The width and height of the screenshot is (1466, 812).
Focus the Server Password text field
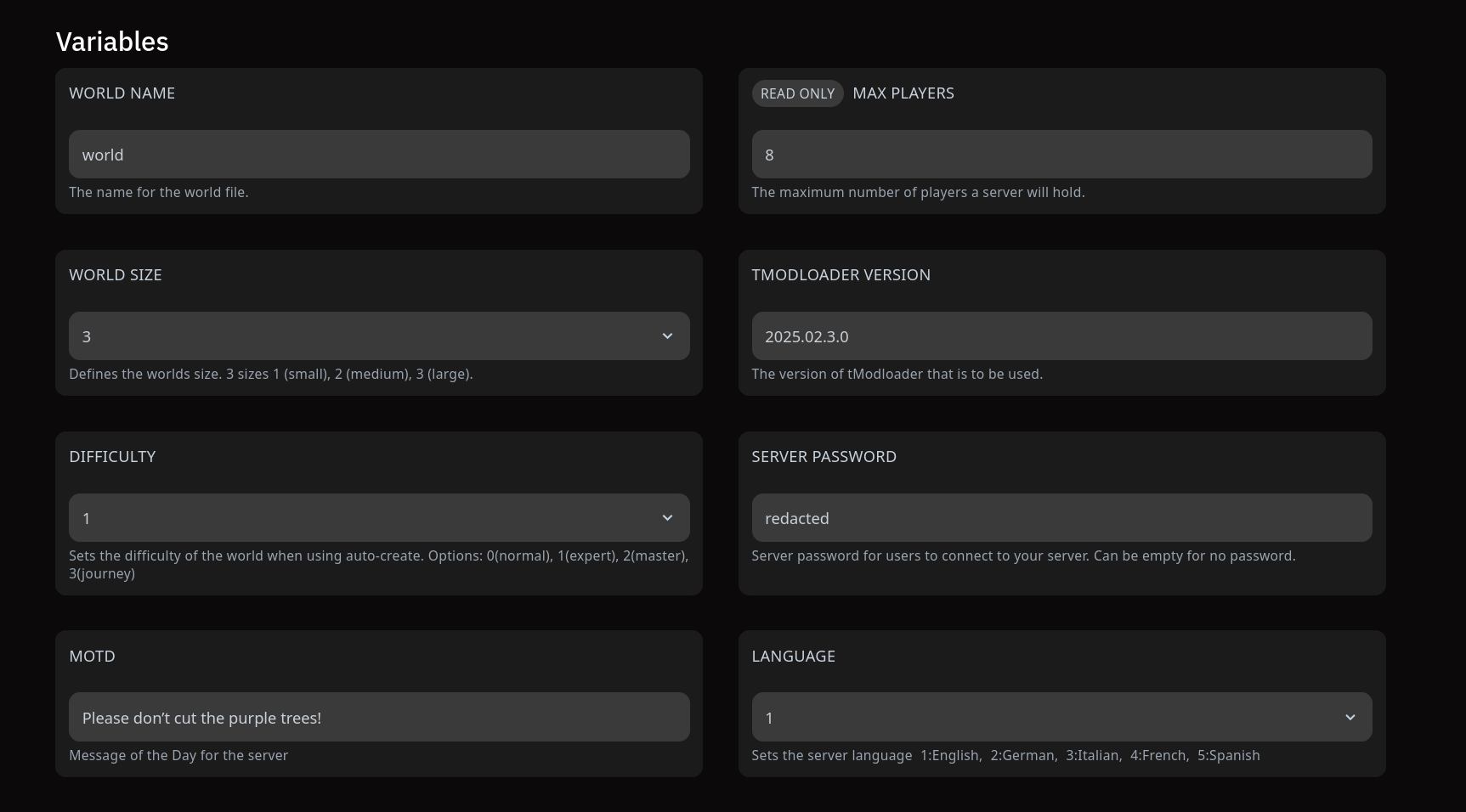pyautogui.click(x=1061, y=518)
